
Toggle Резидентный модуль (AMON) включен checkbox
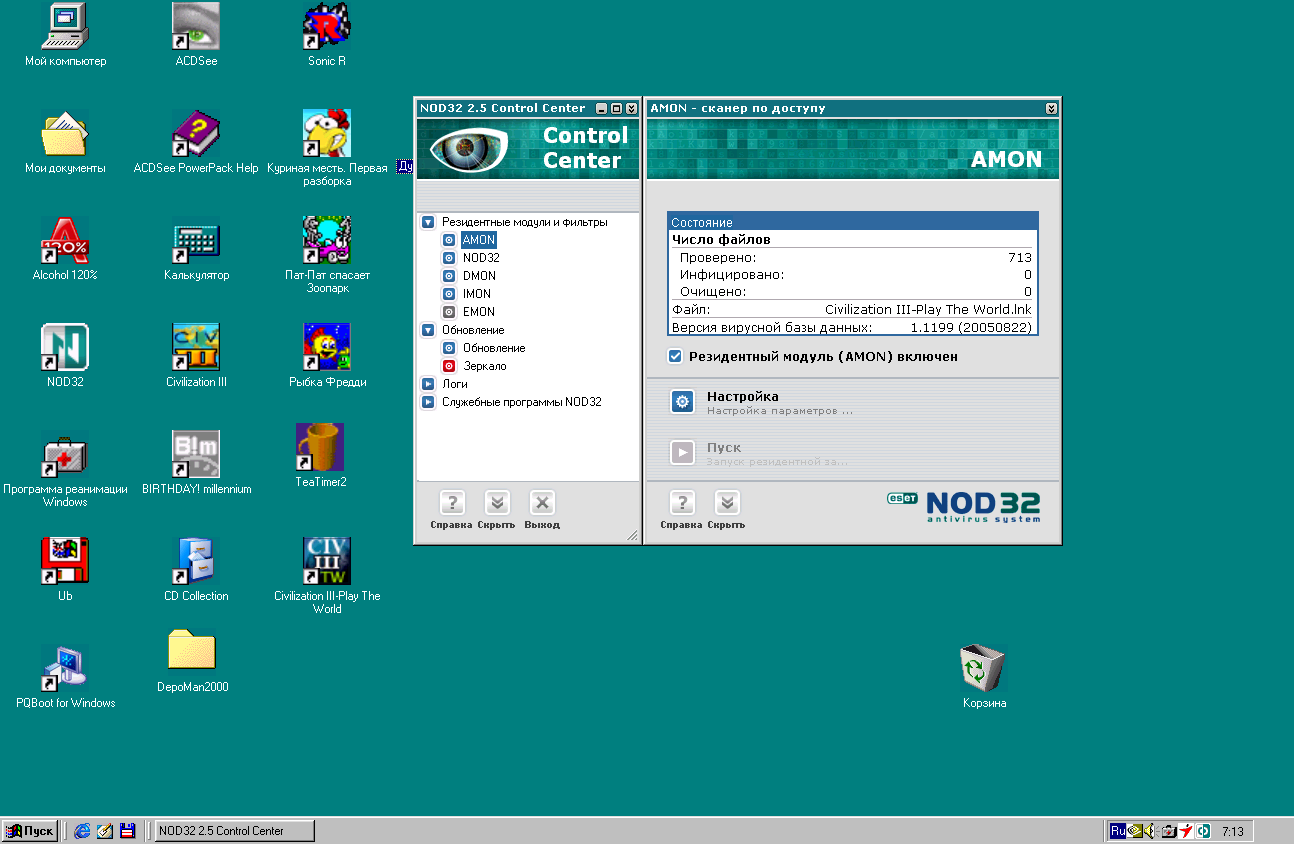(x=675, y=356)
